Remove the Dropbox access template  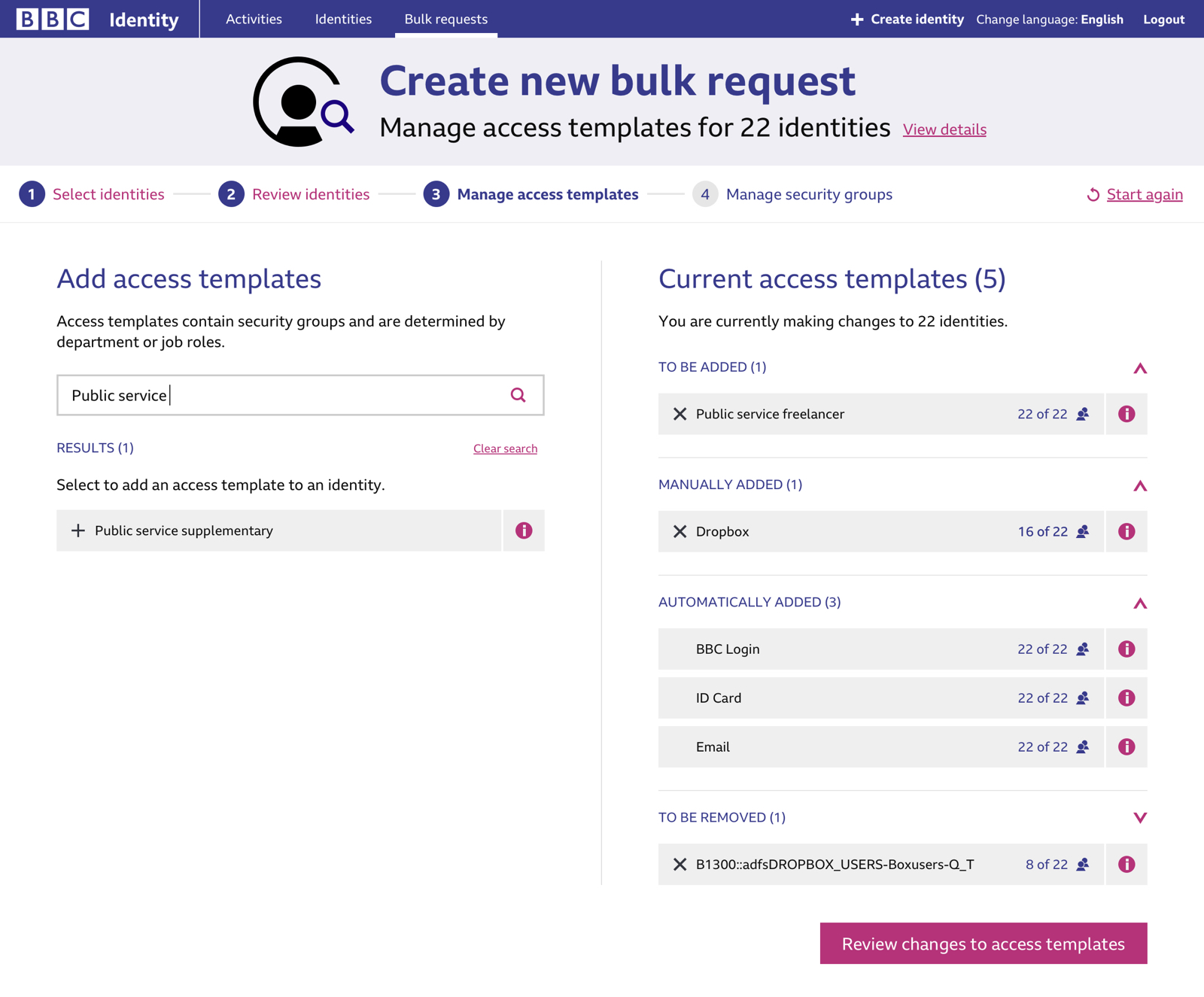[680, 531]
